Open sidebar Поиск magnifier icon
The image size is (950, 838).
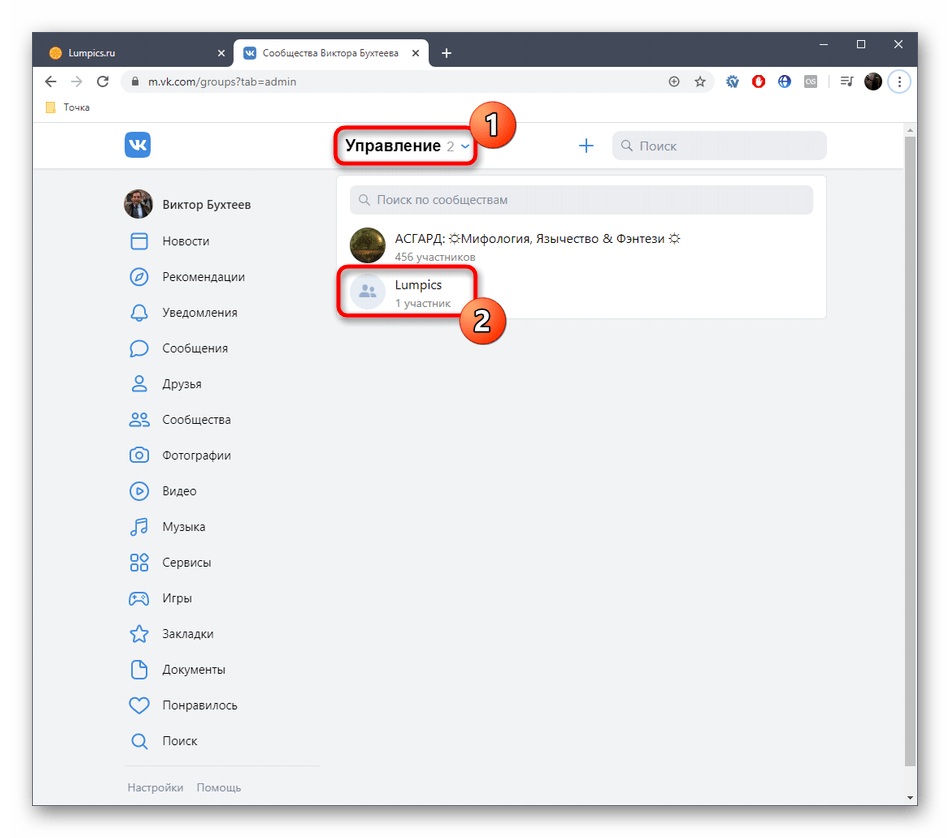point(139,741)
